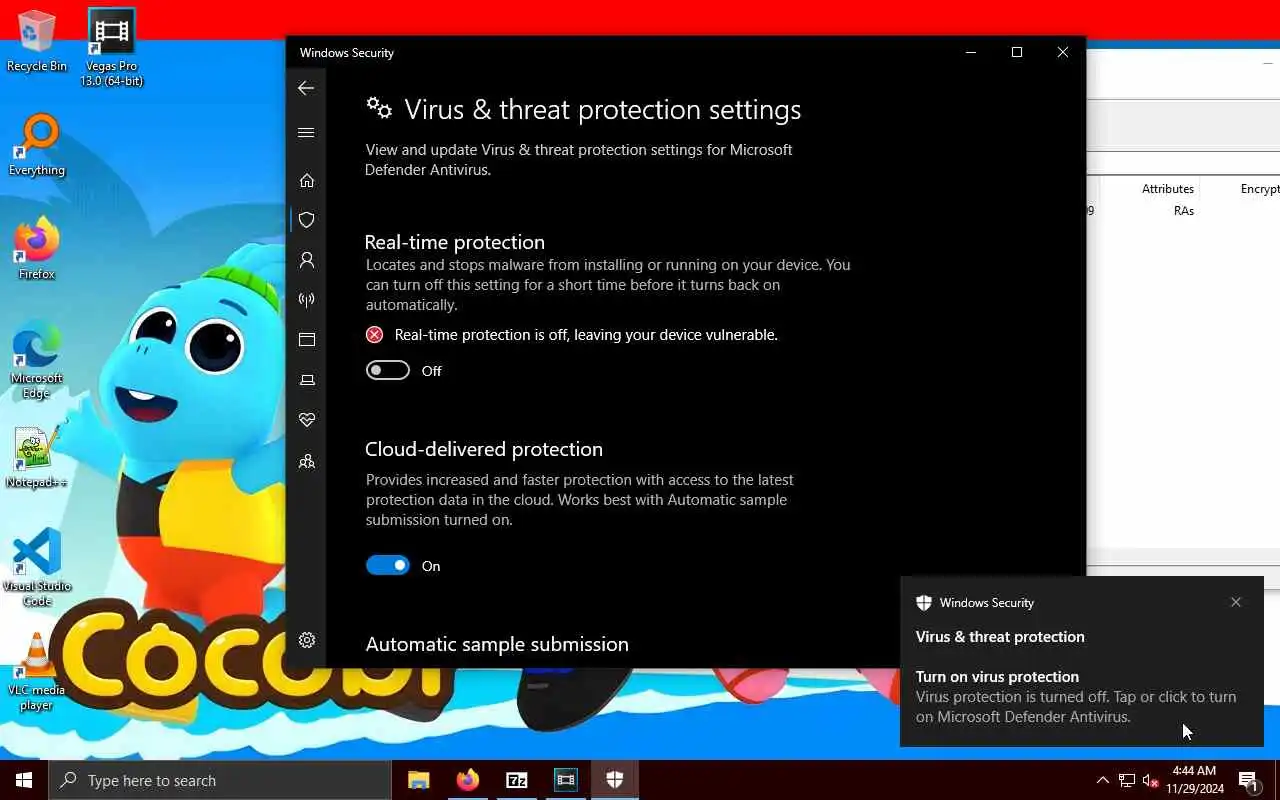Show hidden system tray icons
This screenshot has width=1280, height=800.
pyautogui.click(x=1103, y=780)
